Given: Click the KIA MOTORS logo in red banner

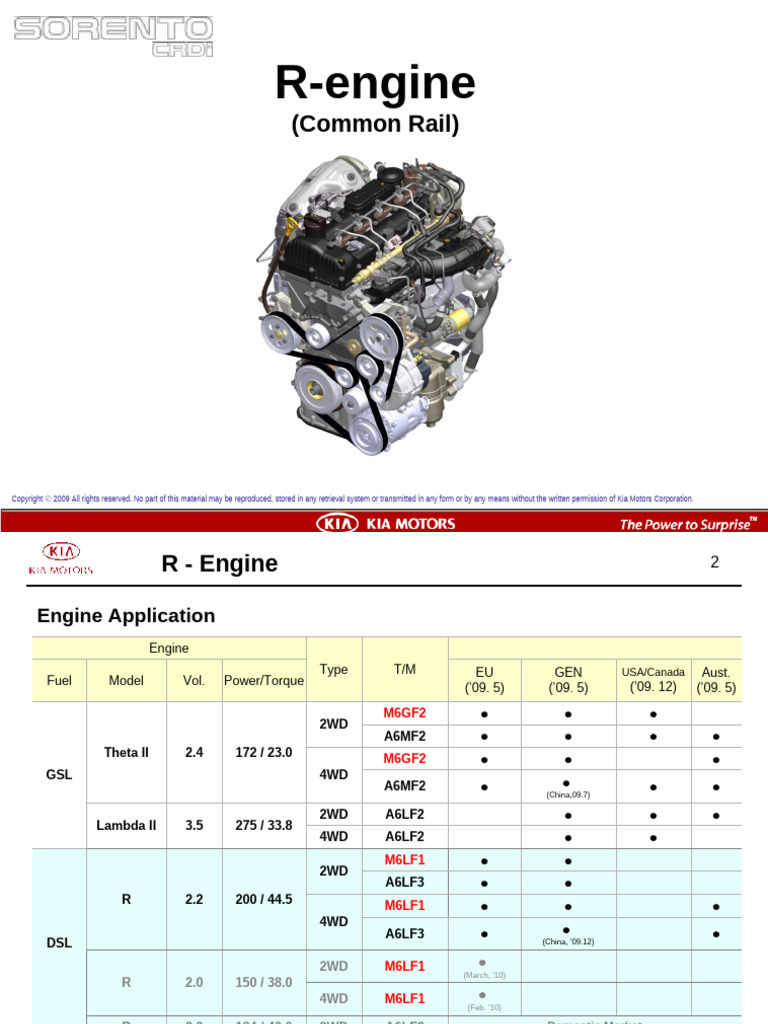Looking at the screenshot, I should 385,523.
